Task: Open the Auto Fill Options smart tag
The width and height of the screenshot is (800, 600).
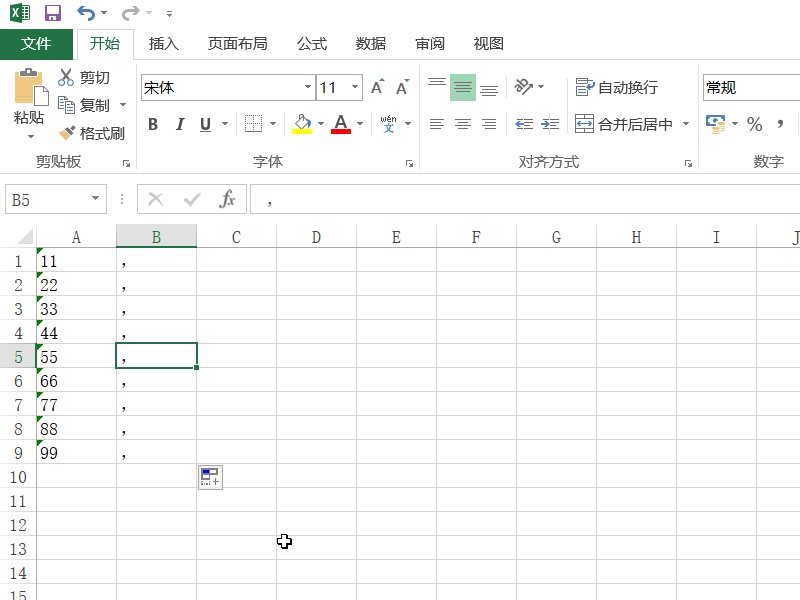Action: pyautogui.click(x=209, y=477)
